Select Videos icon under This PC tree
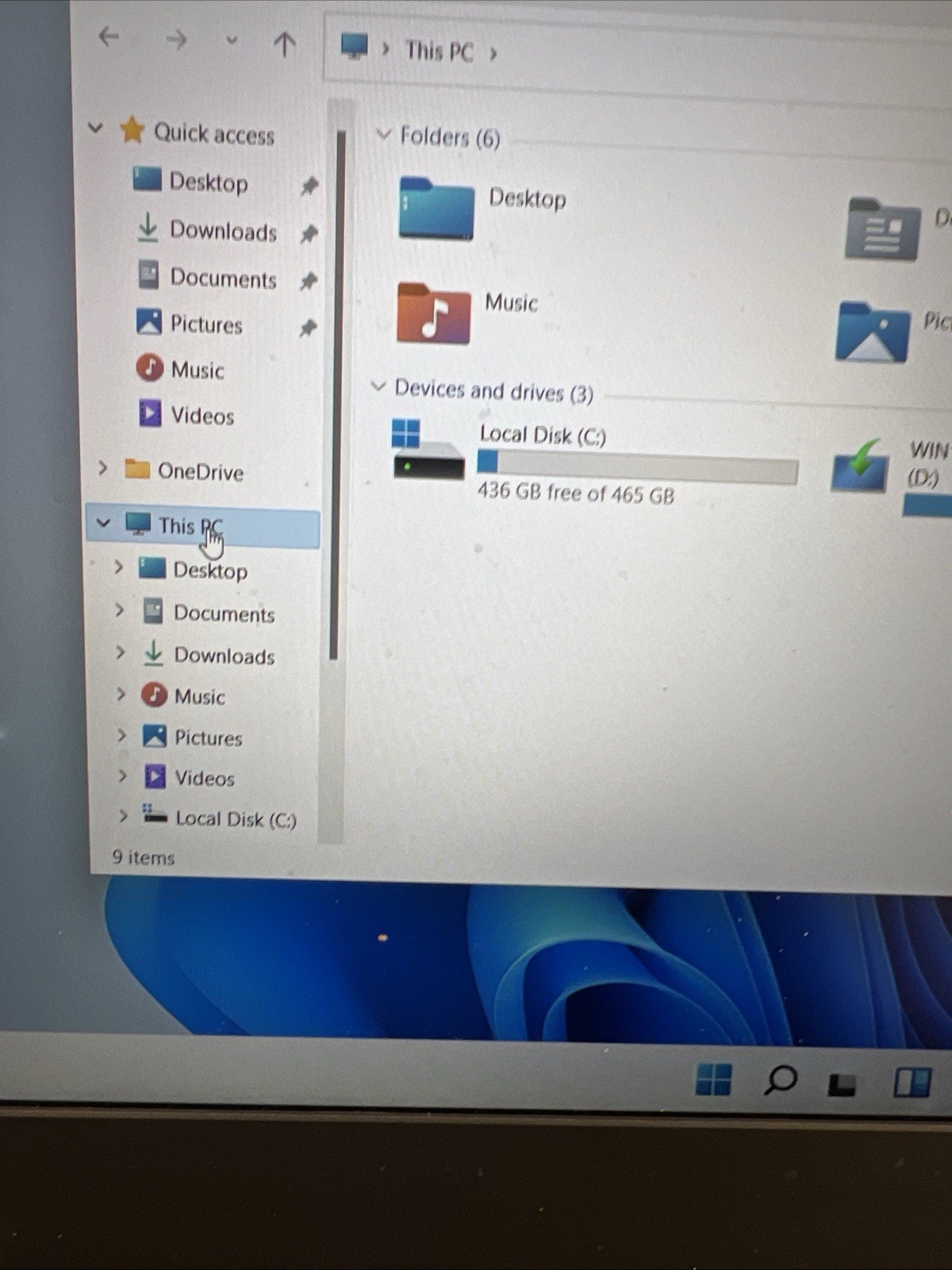 (x=155, y=775)
